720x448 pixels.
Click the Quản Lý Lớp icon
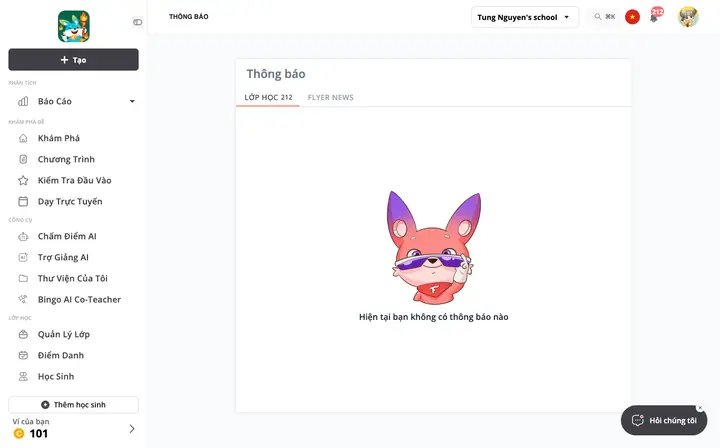coord(23,334)
